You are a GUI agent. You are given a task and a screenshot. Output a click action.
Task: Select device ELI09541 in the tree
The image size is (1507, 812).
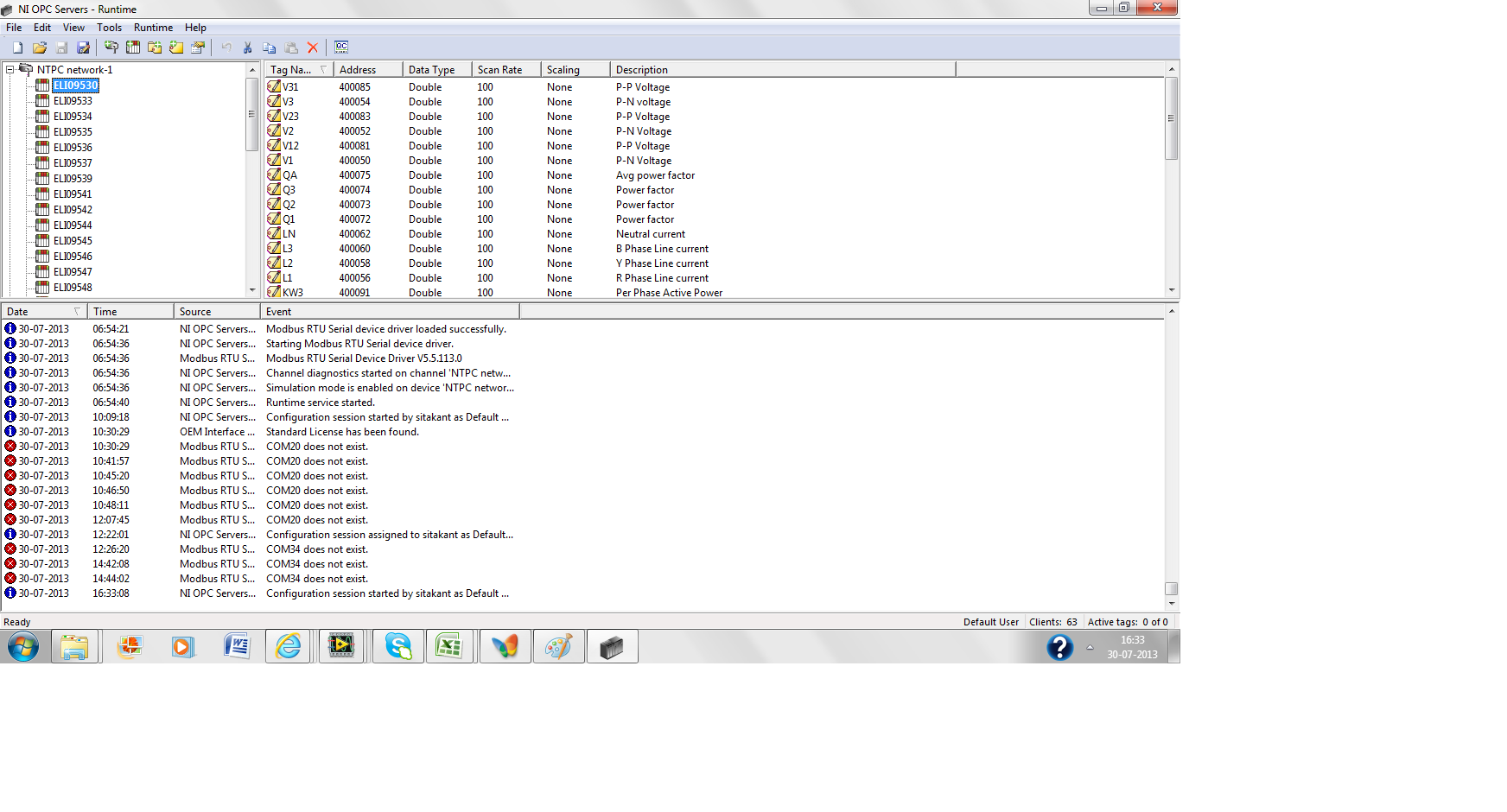coord(73,194)
